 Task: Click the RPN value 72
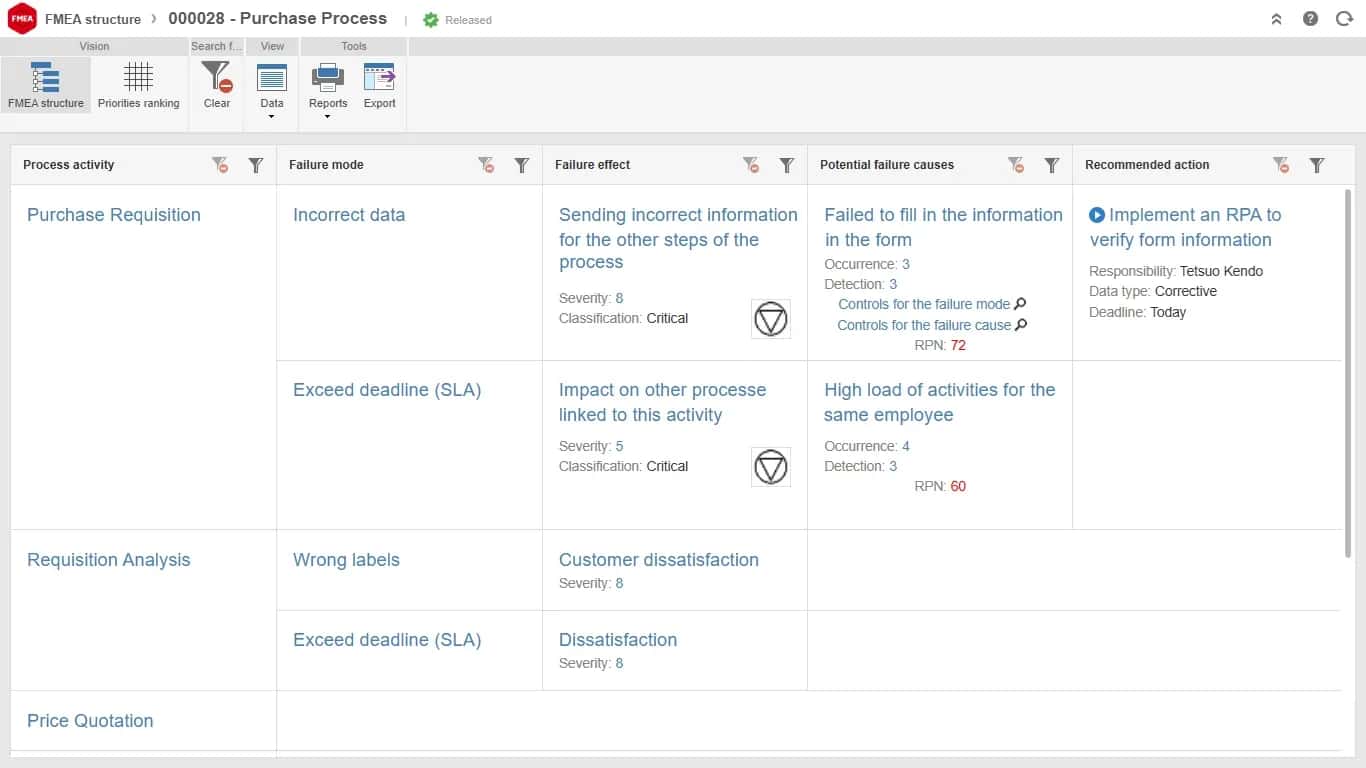[x=958, y=345]
